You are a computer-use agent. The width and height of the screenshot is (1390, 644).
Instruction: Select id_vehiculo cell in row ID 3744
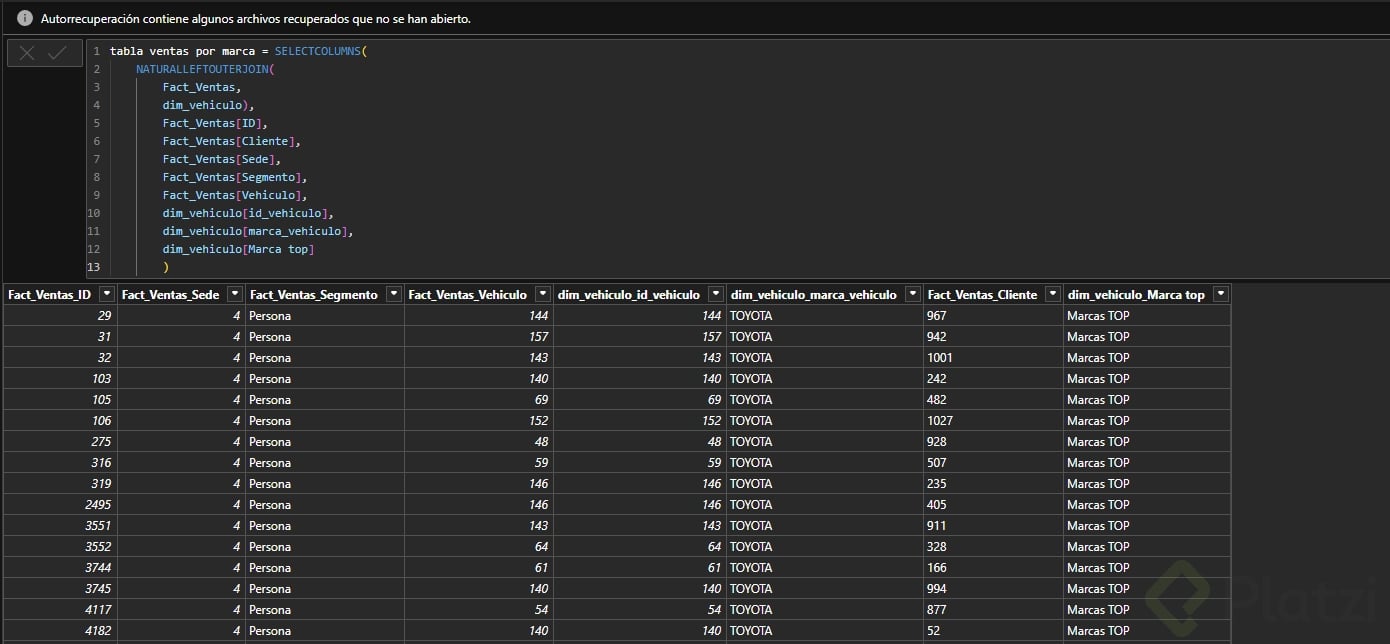tap(640, 567)
